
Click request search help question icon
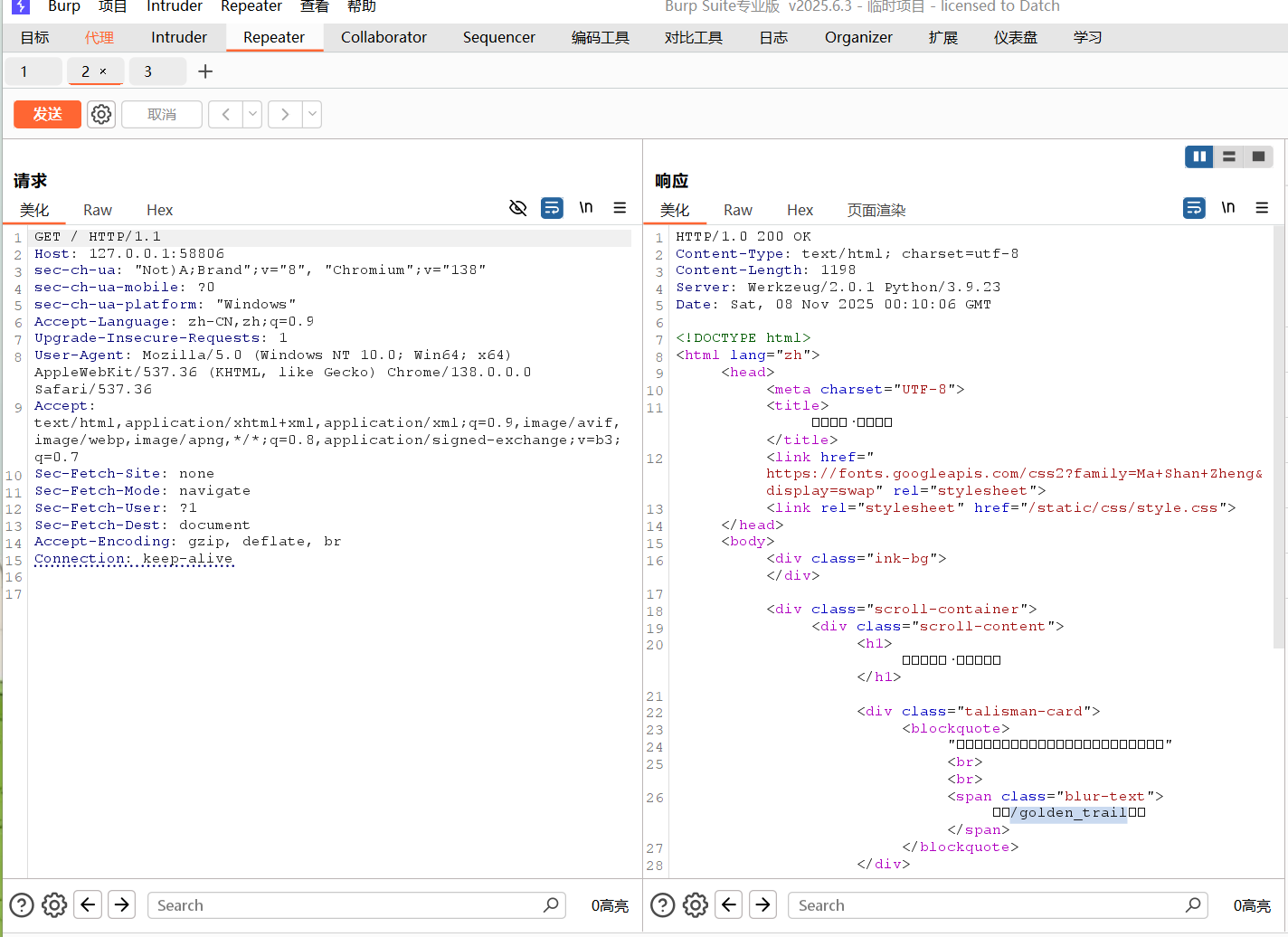(22, 905)
